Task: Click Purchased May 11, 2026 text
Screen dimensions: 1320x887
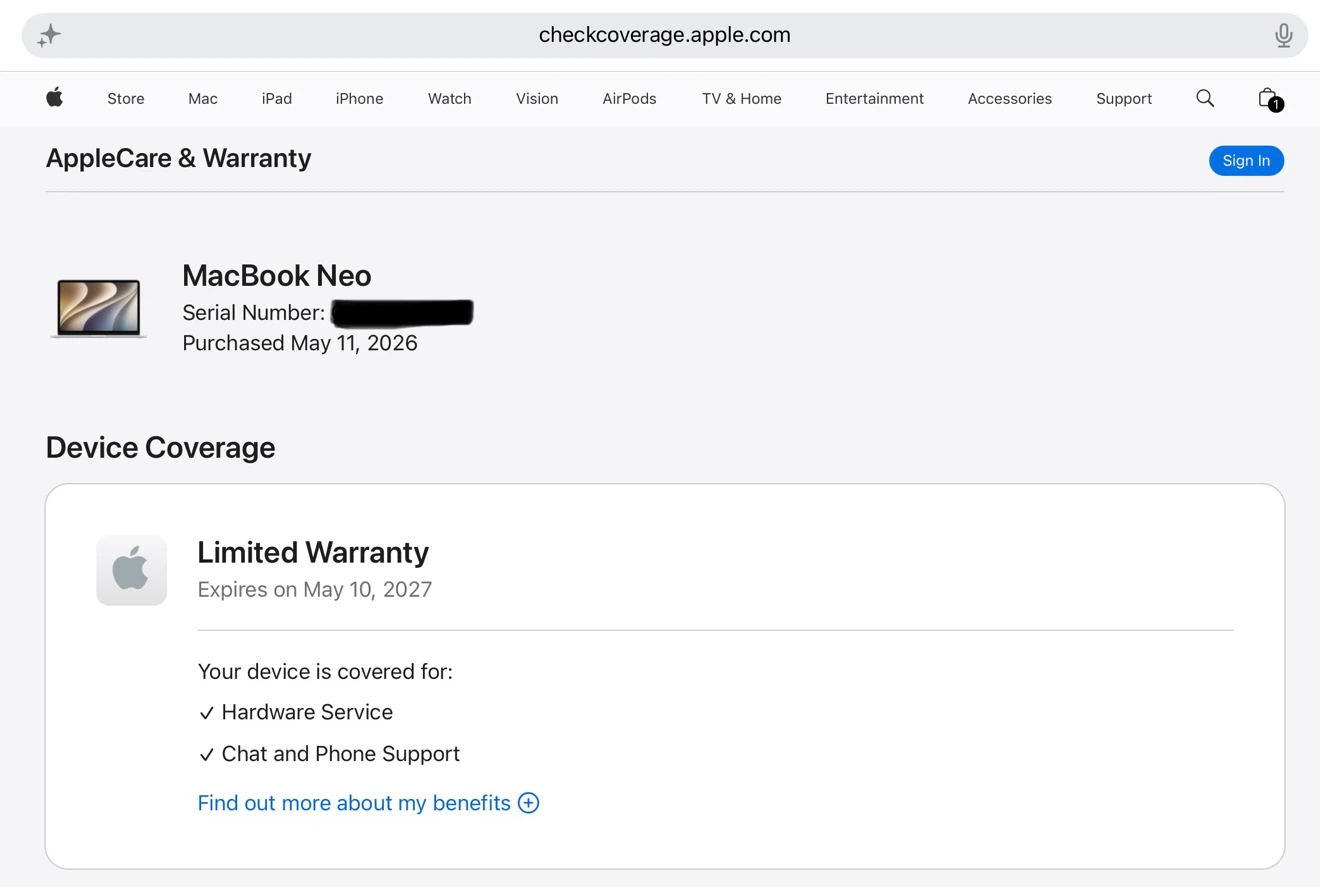Action: pyautogui.click(x=300, y=343)
